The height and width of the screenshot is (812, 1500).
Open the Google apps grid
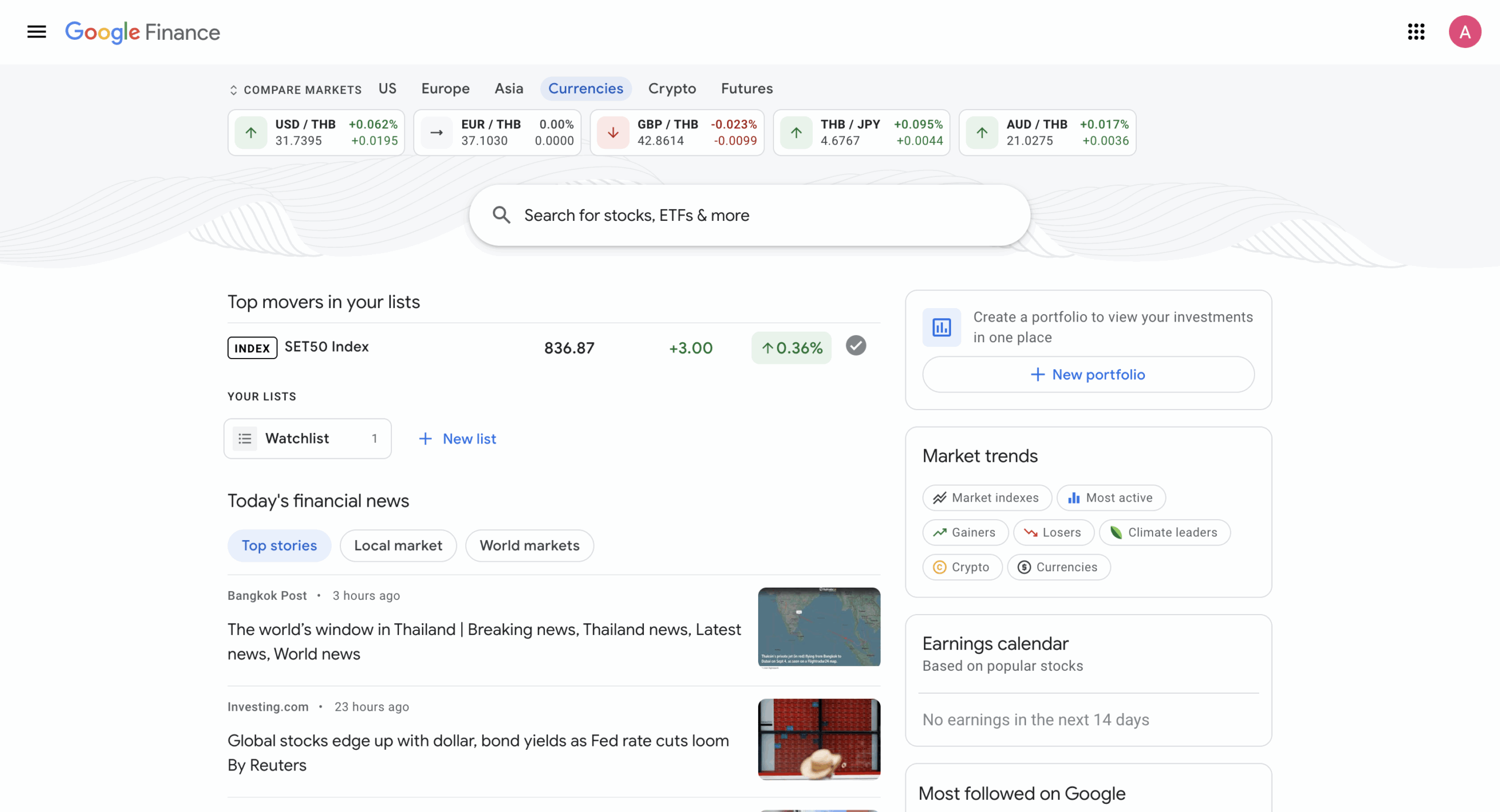click(1416, 32)
